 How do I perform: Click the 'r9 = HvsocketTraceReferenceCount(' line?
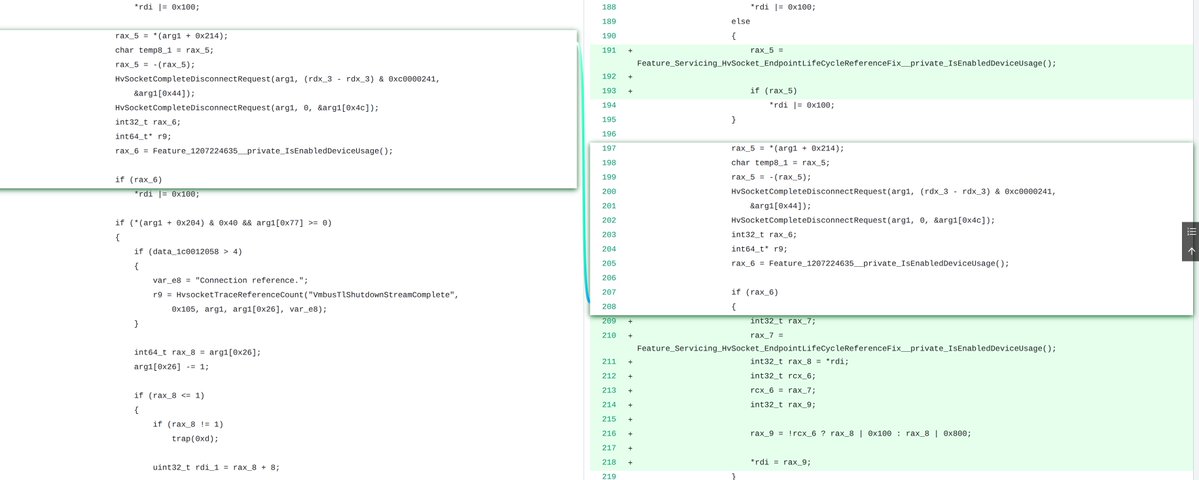[229, 294]
